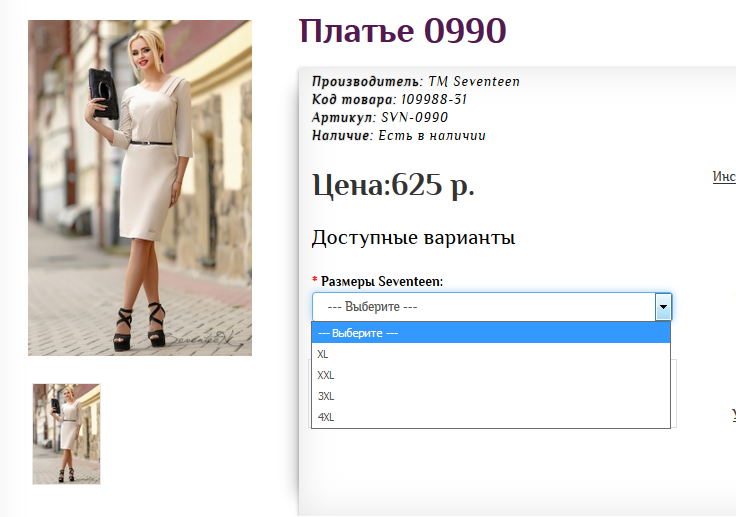Click the article number SVN-0990
Viewport: 736px width, 517px height.
(x=415, y=118)
